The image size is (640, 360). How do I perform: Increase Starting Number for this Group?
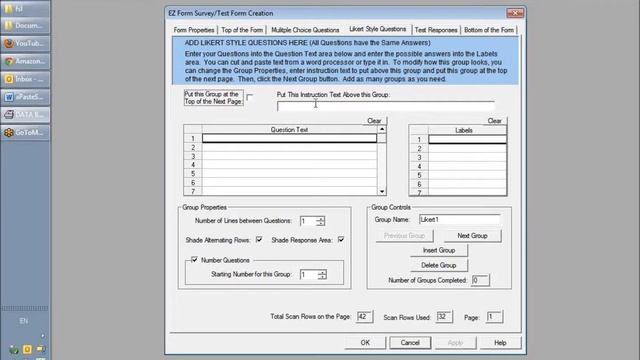coord(322,272)
